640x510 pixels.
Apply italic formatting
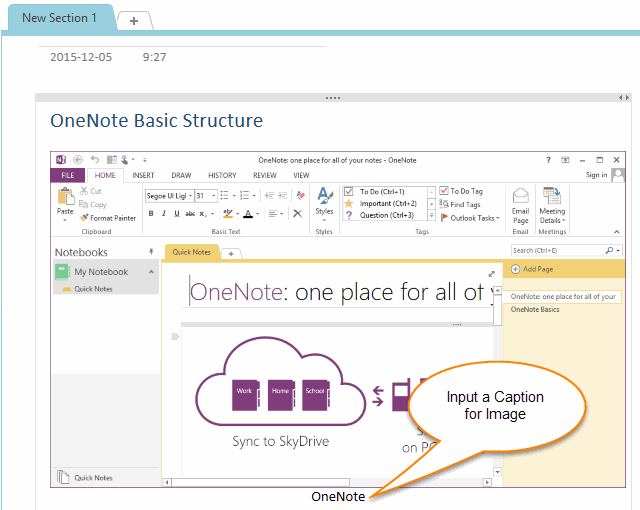click(164, 213)
